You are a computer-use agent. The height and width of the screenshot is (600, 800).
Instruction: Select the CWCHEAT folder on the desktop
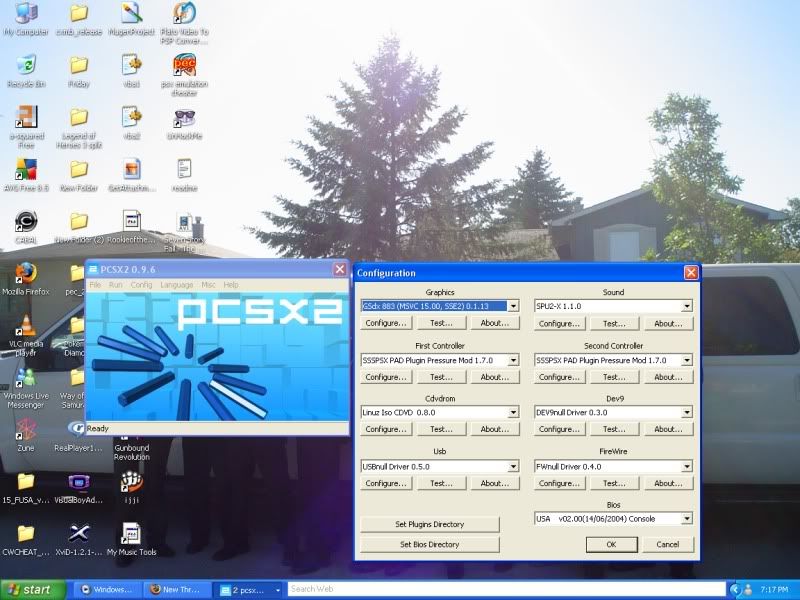26,540
